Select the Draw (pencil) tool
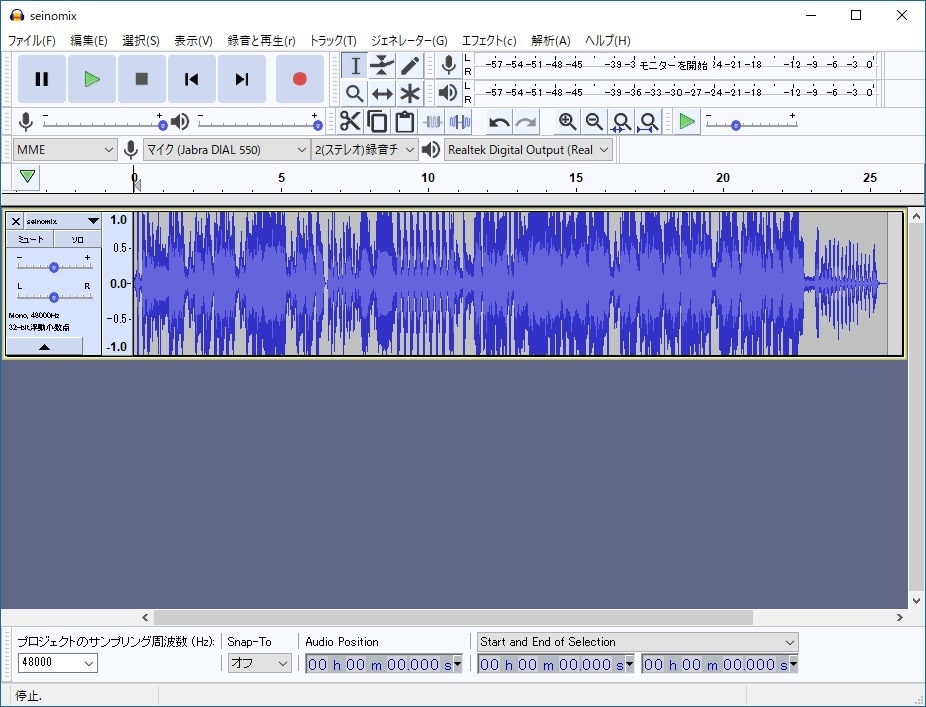Viewport: 926px width, 707px height. [410, 66]
